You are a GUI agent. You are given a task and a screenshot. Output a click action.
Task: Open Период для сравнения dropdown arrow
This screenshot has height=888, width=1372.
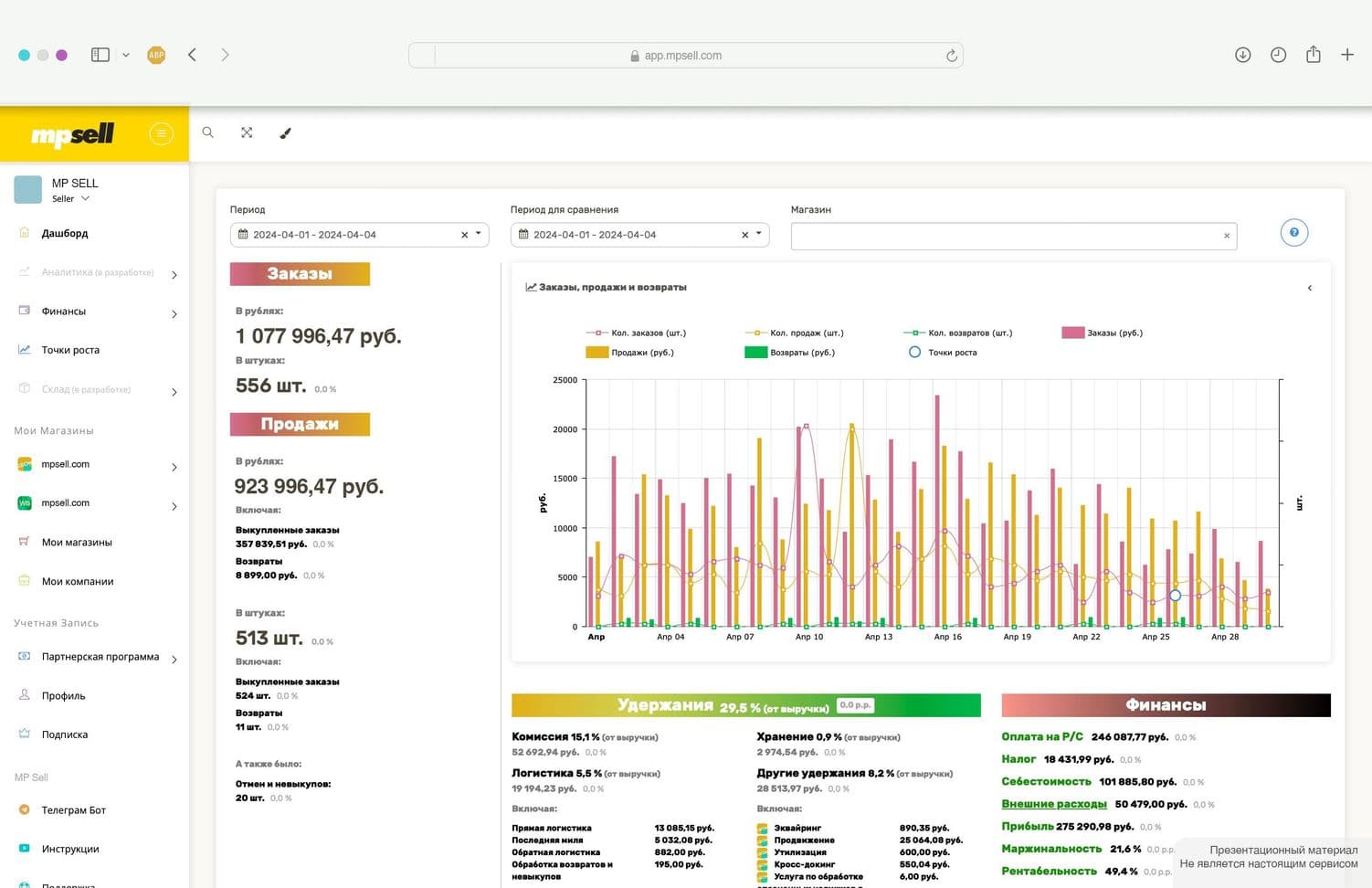tap(758, 234)
